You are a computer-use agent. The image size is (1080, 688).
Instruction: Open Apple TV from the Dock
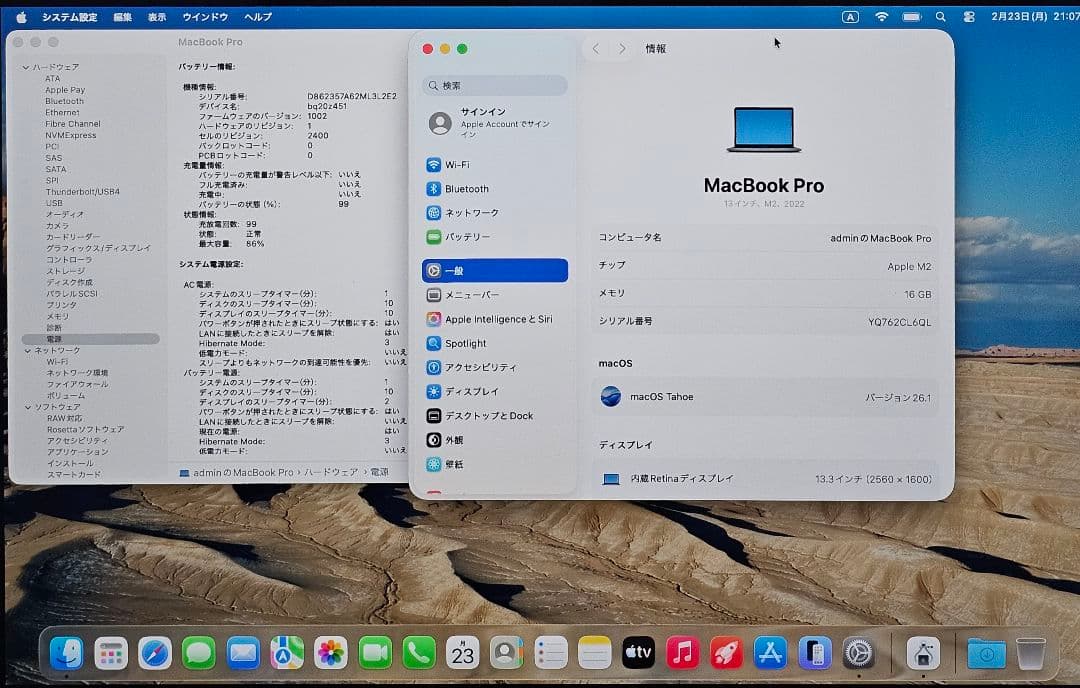(638, 653)
